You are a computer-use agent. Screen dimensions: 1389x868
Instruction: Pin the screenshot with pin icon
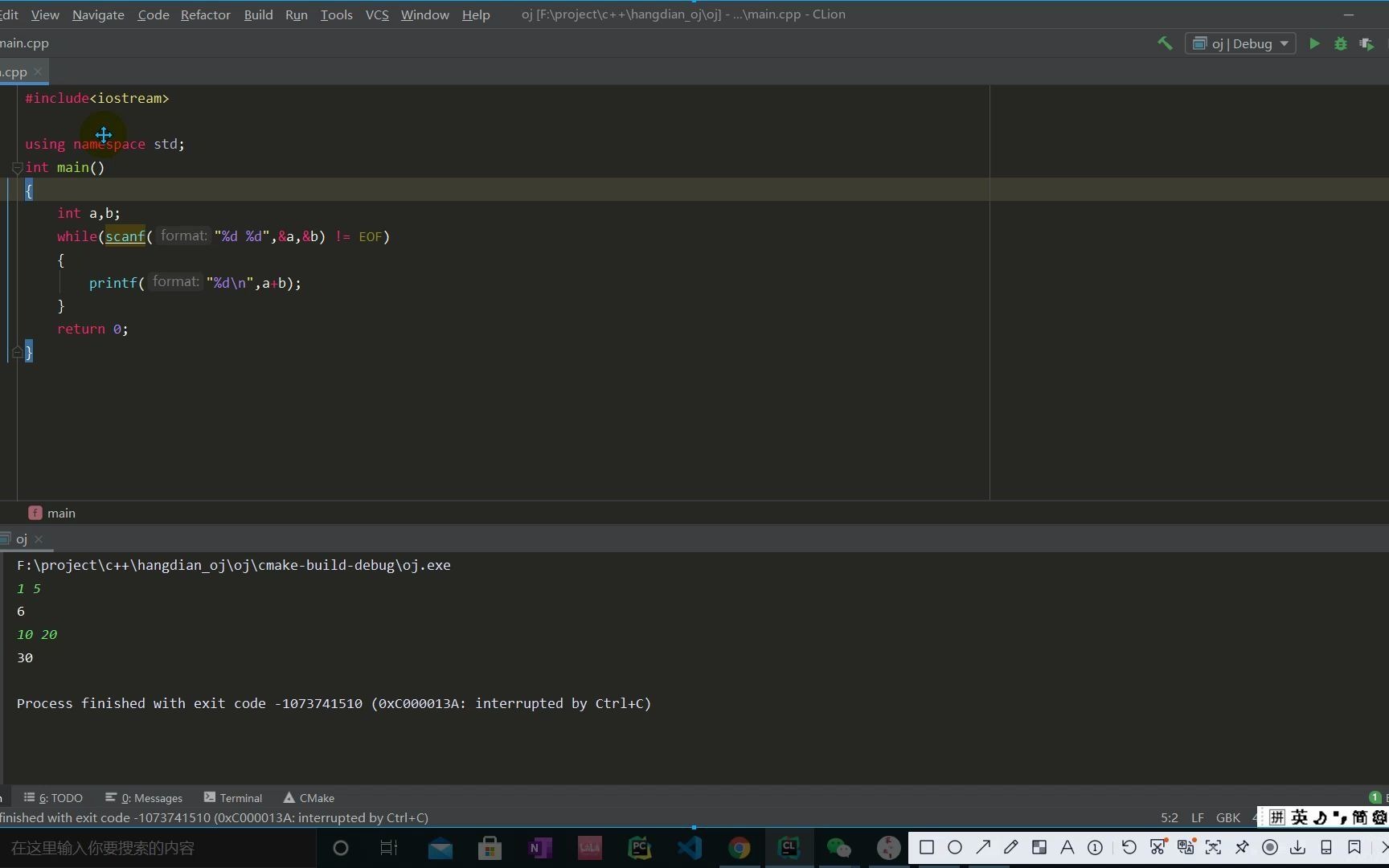point(1241,847)
